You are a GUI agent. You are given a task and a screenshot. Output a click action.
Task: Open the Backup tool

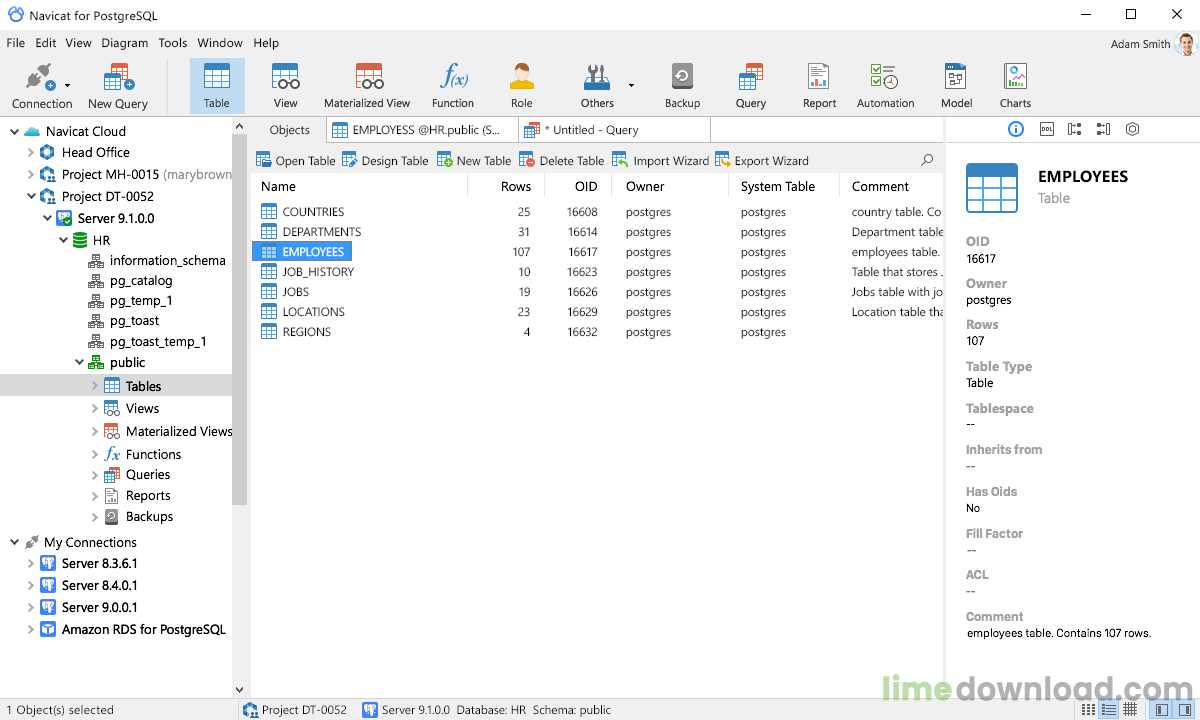point(682,85)
